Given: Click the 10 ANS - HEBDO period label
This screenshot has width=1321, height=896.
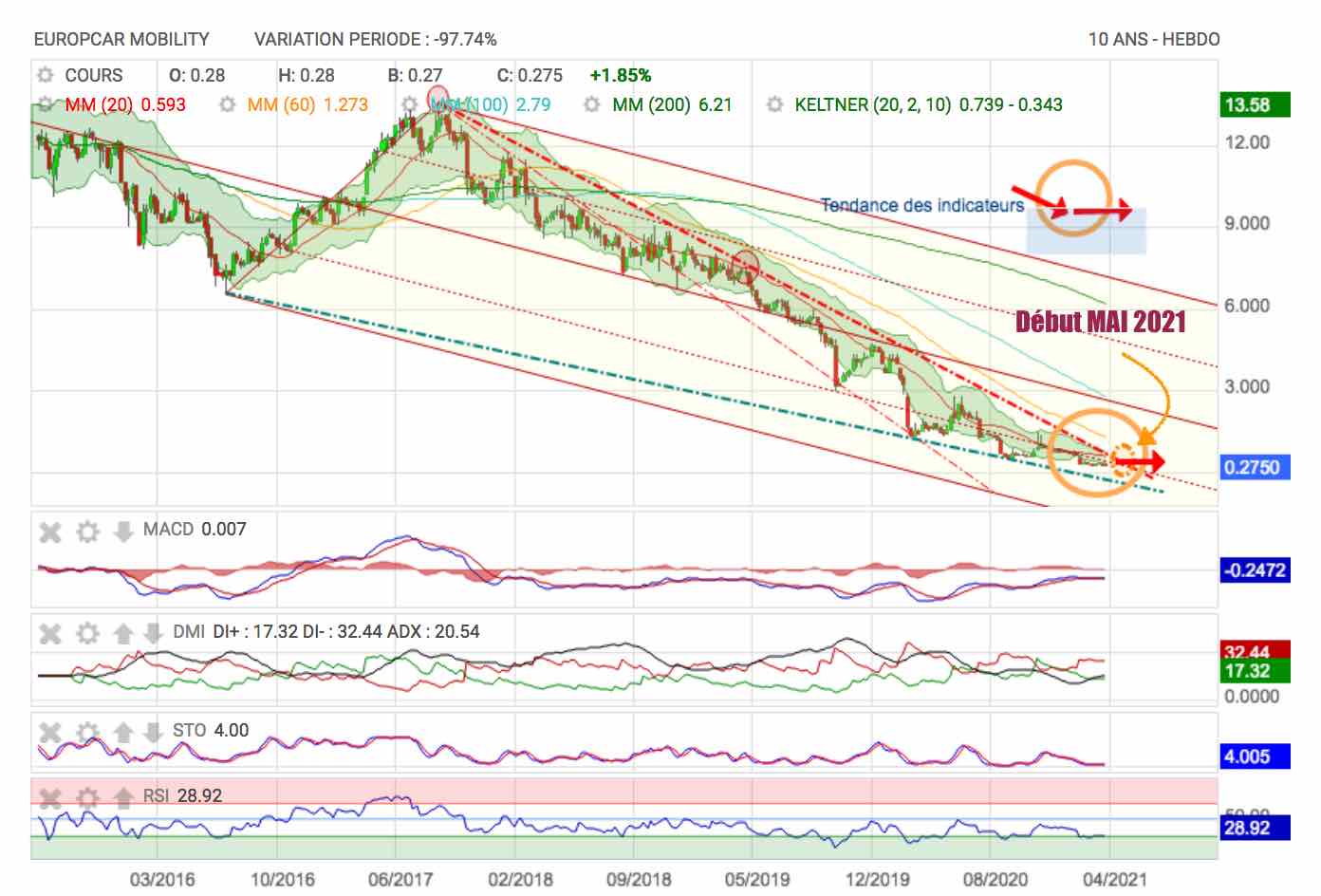Looking at the screenshot, I should click(1154, 39).
